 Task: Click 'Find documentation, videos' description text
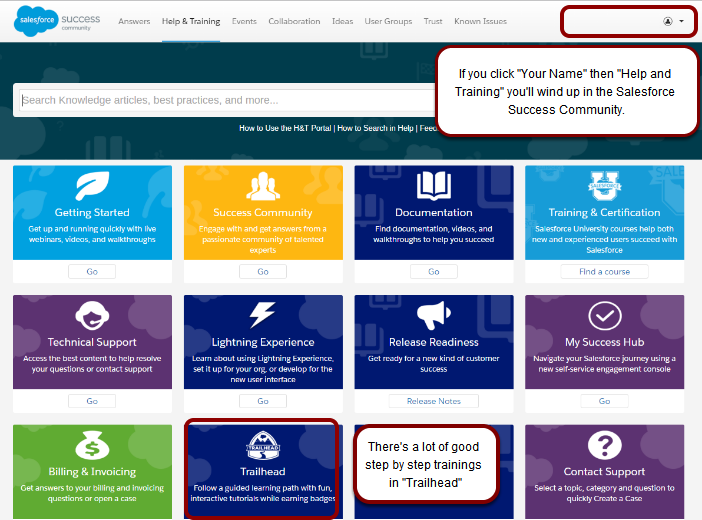pyautogui.click(x=433, y=234)
